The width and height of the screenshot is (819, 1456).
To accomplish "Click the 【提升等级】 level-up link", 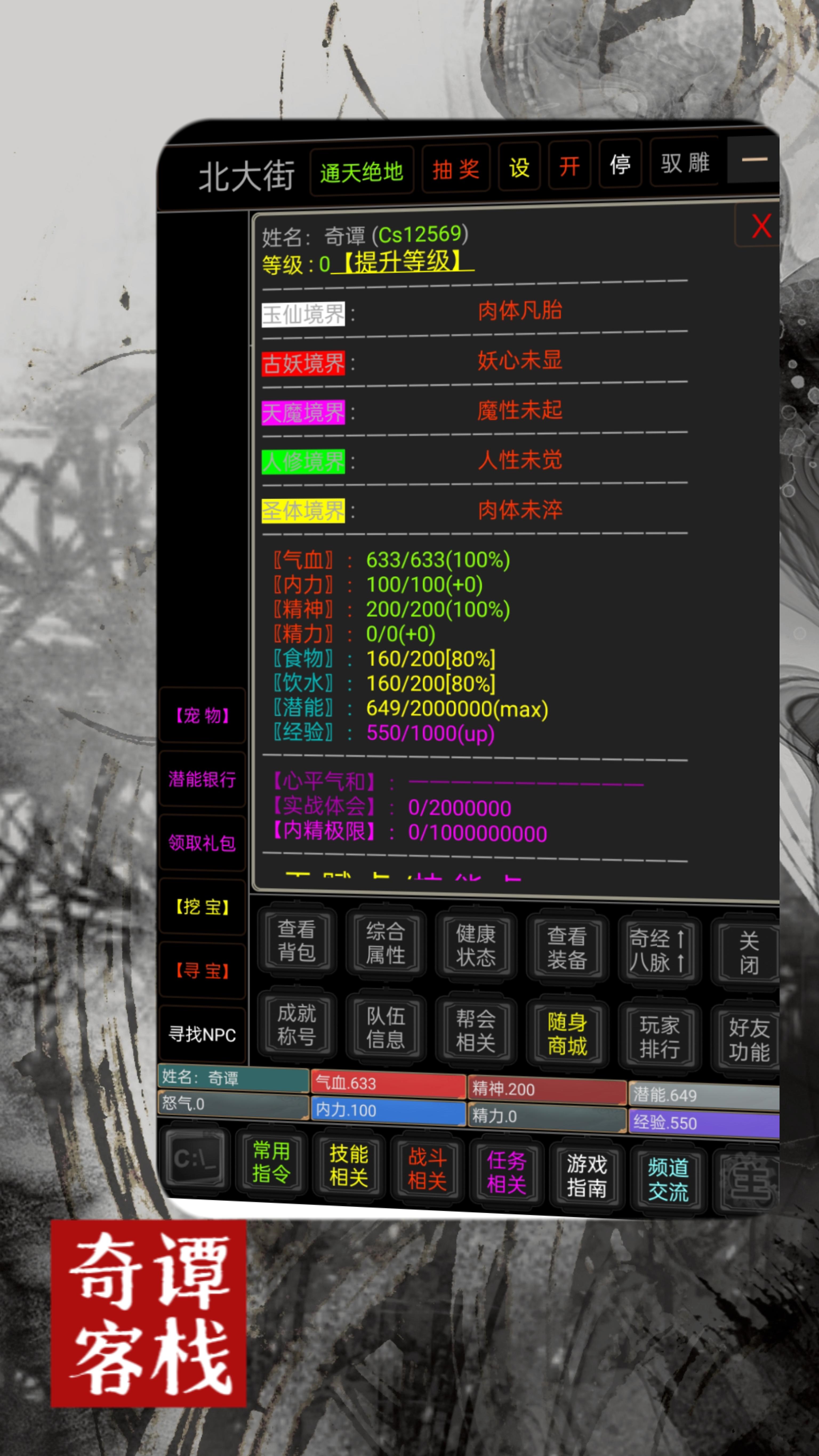I will point(402,262).
